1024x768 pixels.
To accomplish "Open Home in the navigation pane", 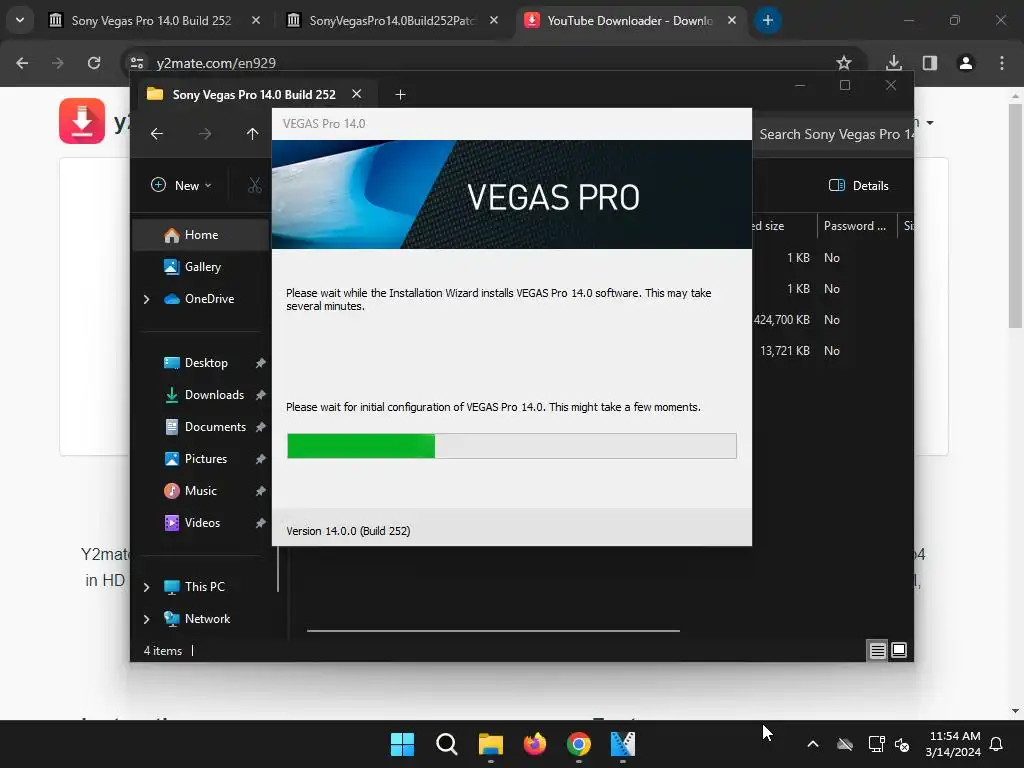I will point(201,234).
